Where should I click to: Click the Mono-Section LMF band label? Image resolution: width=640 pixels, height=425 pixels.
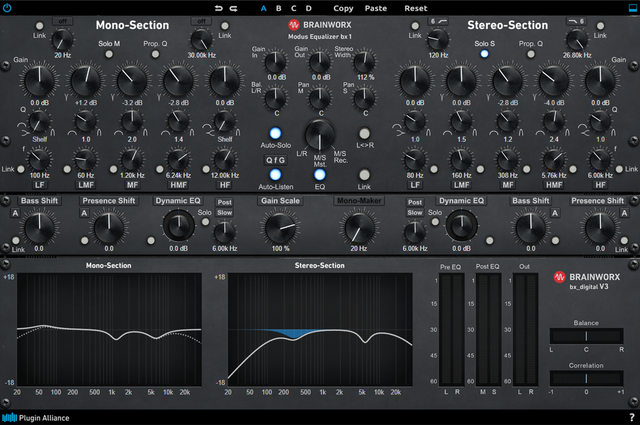pyautogui.click(x=86, y=185)
